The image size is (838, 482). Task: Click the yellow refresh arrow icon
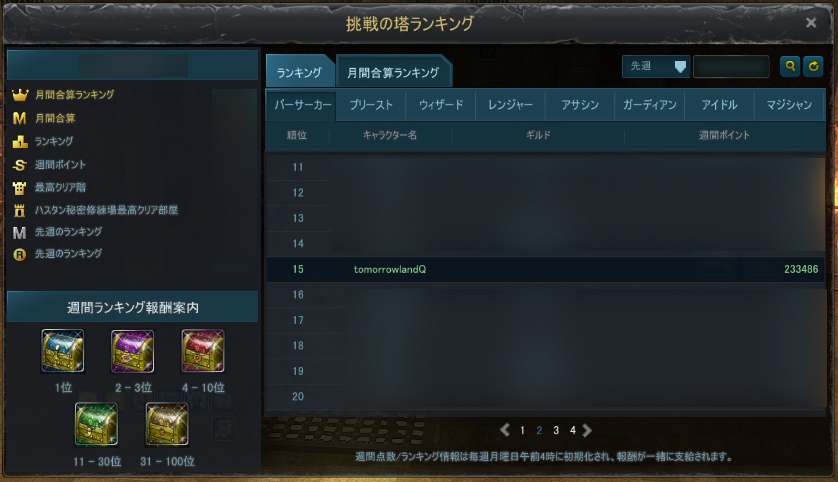(813, 67)
